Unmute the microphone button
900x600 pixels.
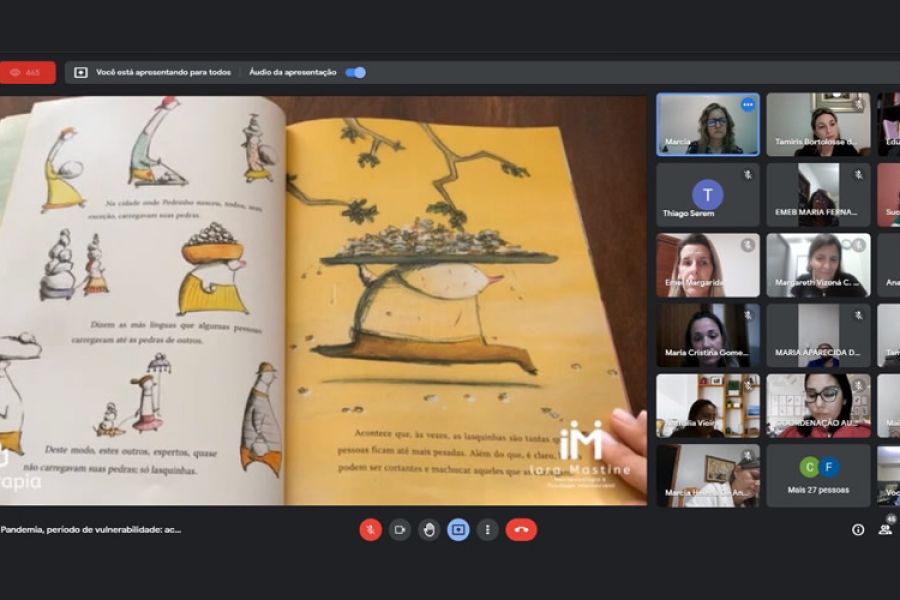pyautogui.click(x=370, y=530)
